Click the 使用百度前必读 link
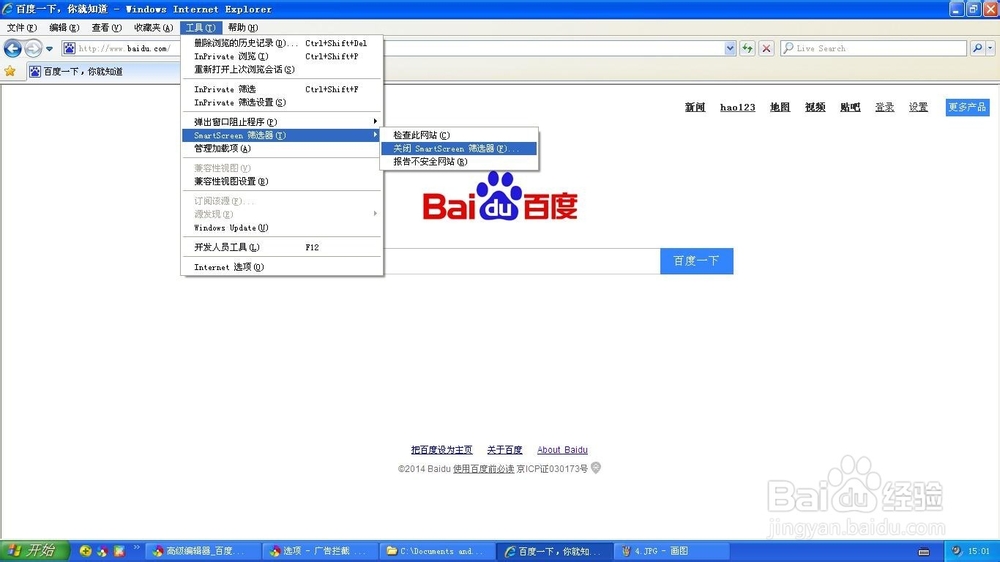The width and height of the screenshot is (1000, 562). tap(483, 469)
